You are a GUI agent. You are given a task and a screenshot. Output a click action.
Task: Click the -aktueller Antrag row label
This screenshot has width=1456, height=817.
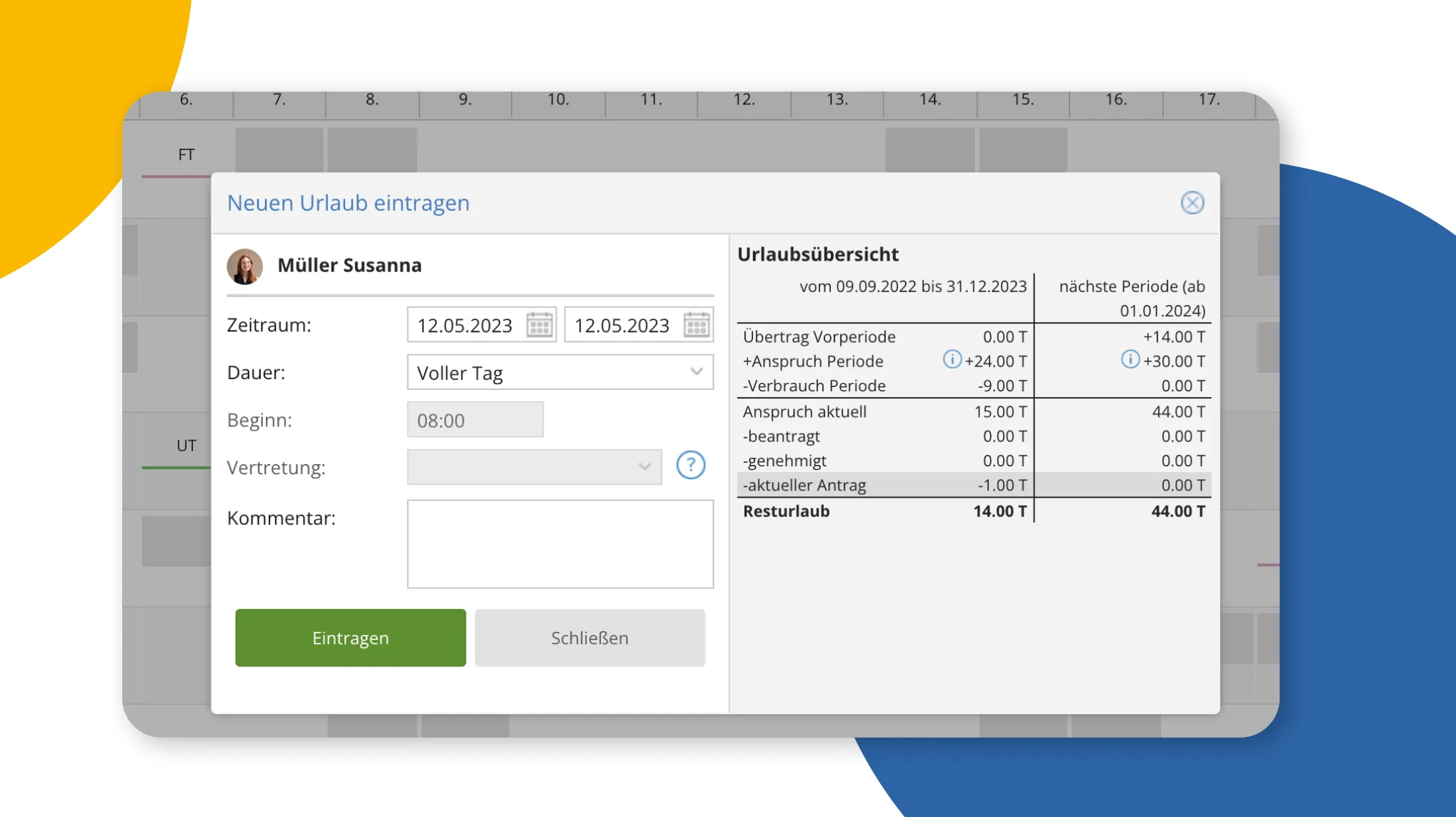tap(804, 486)
